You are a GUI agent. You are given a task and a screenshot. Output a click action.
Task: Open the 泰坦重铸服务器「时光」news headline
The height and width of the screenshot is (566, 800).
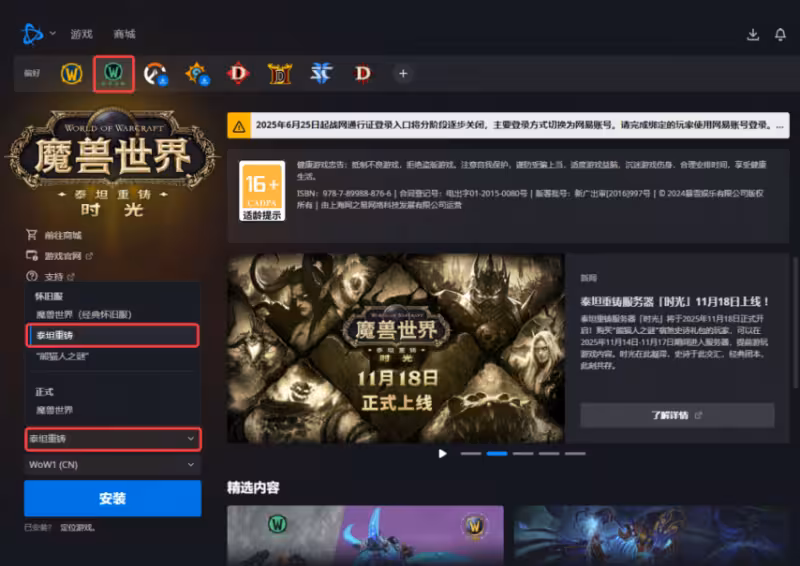pyautogui.click(x=674, y=302)
